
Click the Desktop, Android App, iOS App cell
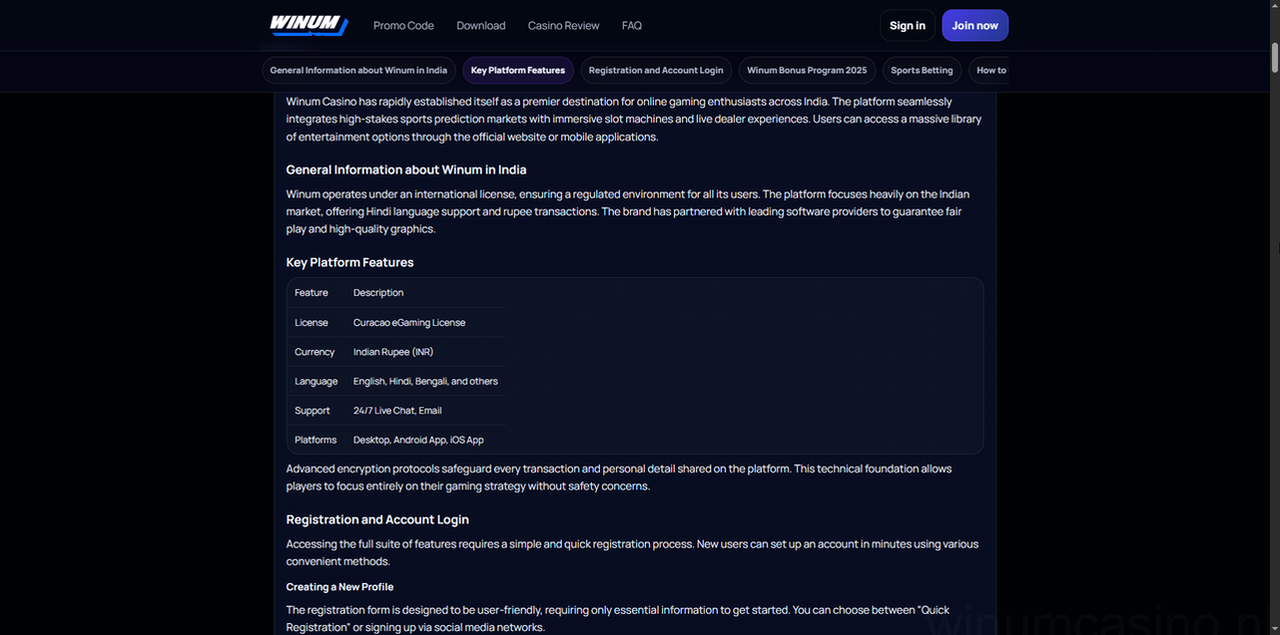pos(426,440)
